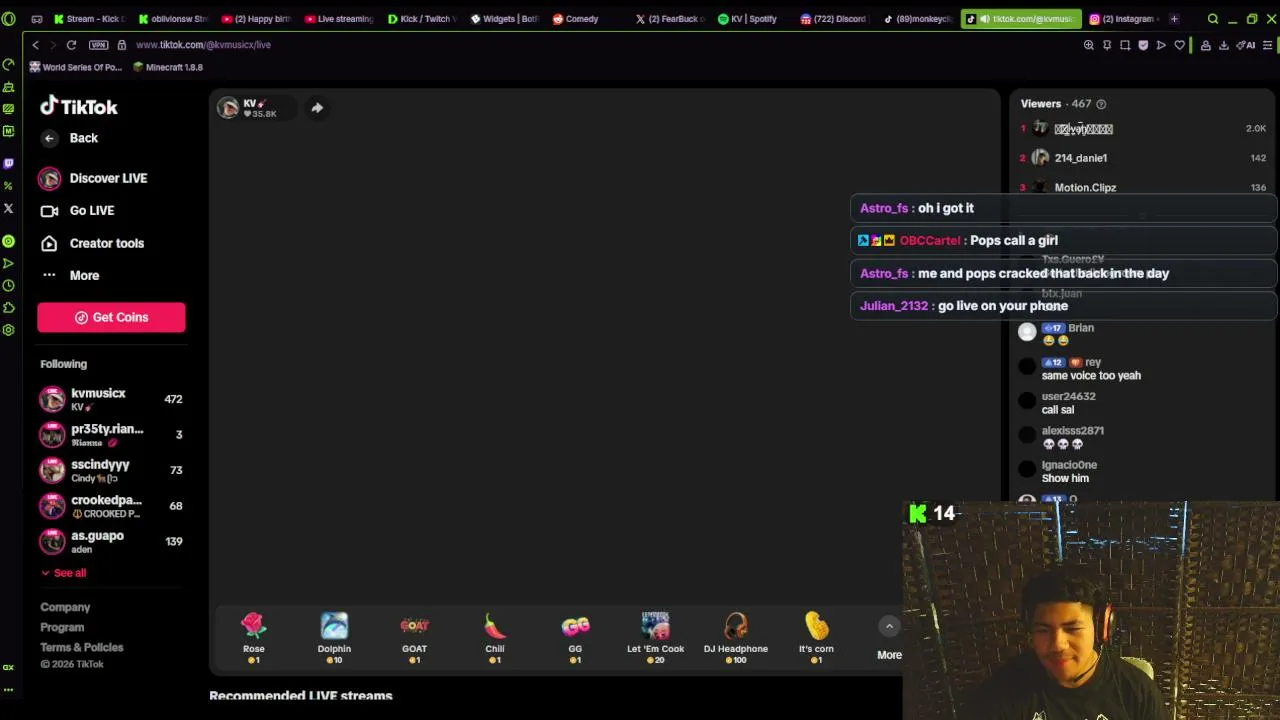Open the Company footer link
The width and height of the screenshot is (1280, 720).
pos(65,607)
